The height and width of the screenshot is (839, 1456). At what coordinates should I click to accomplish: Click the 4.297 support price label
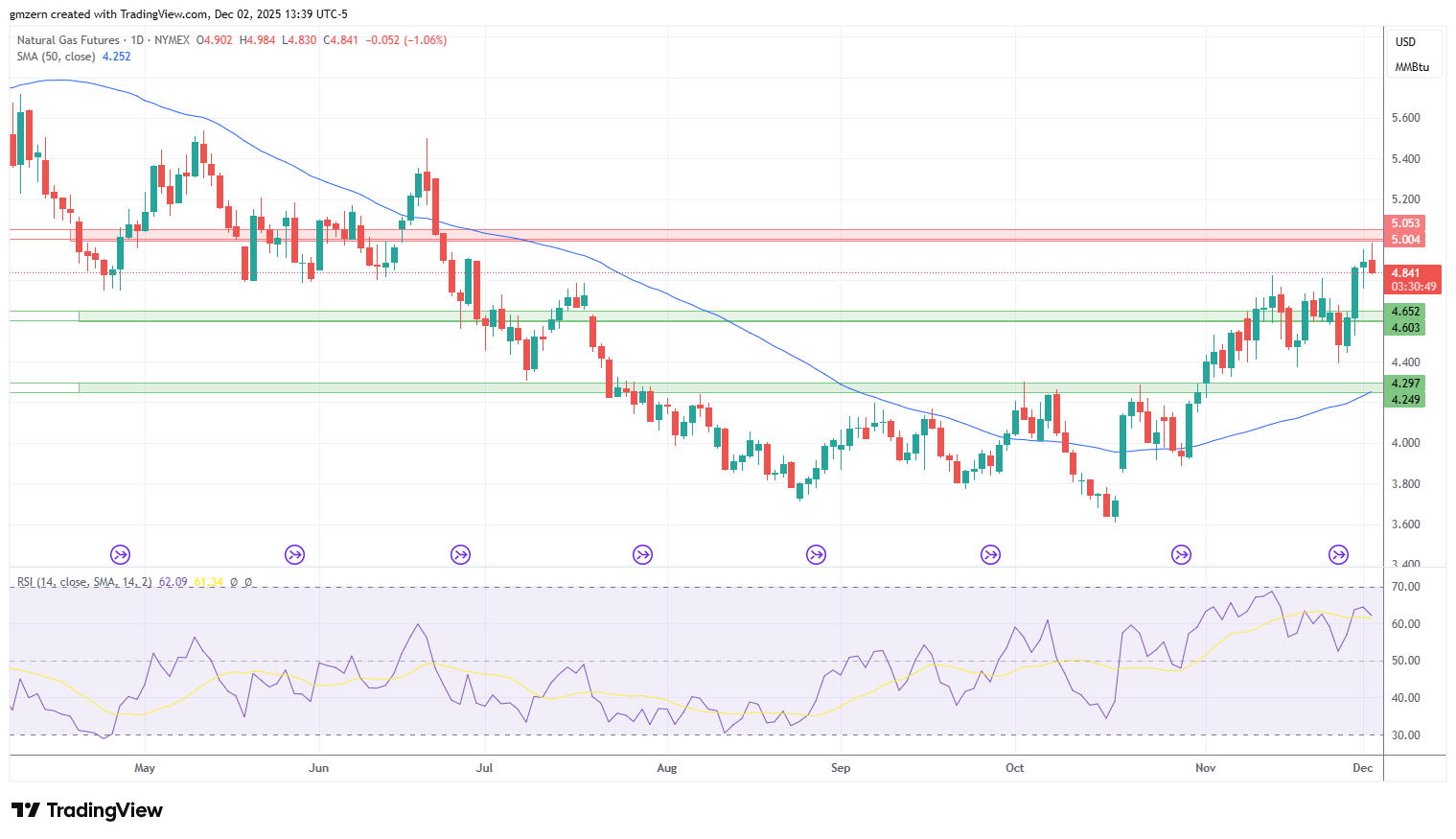point(1405,384)
